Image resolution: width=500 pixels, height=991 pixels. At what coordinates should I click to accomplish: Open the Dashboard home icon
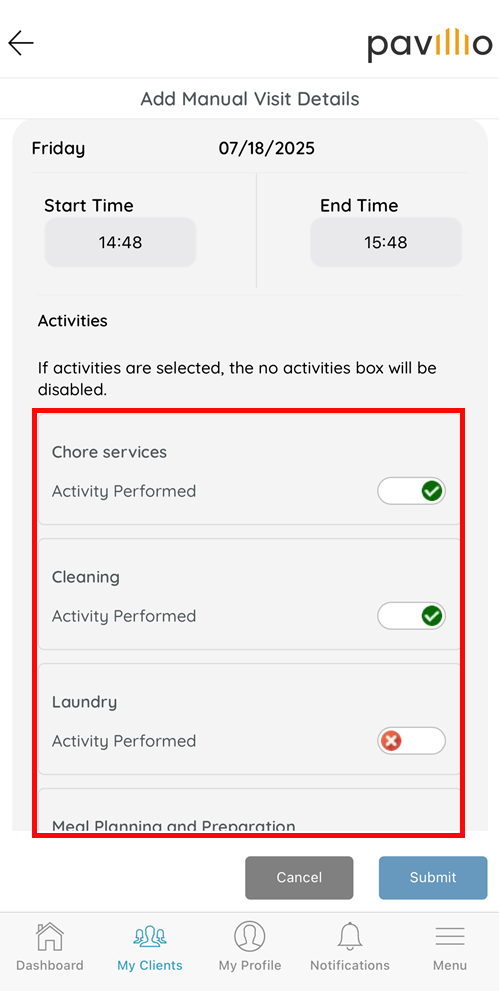50,937
